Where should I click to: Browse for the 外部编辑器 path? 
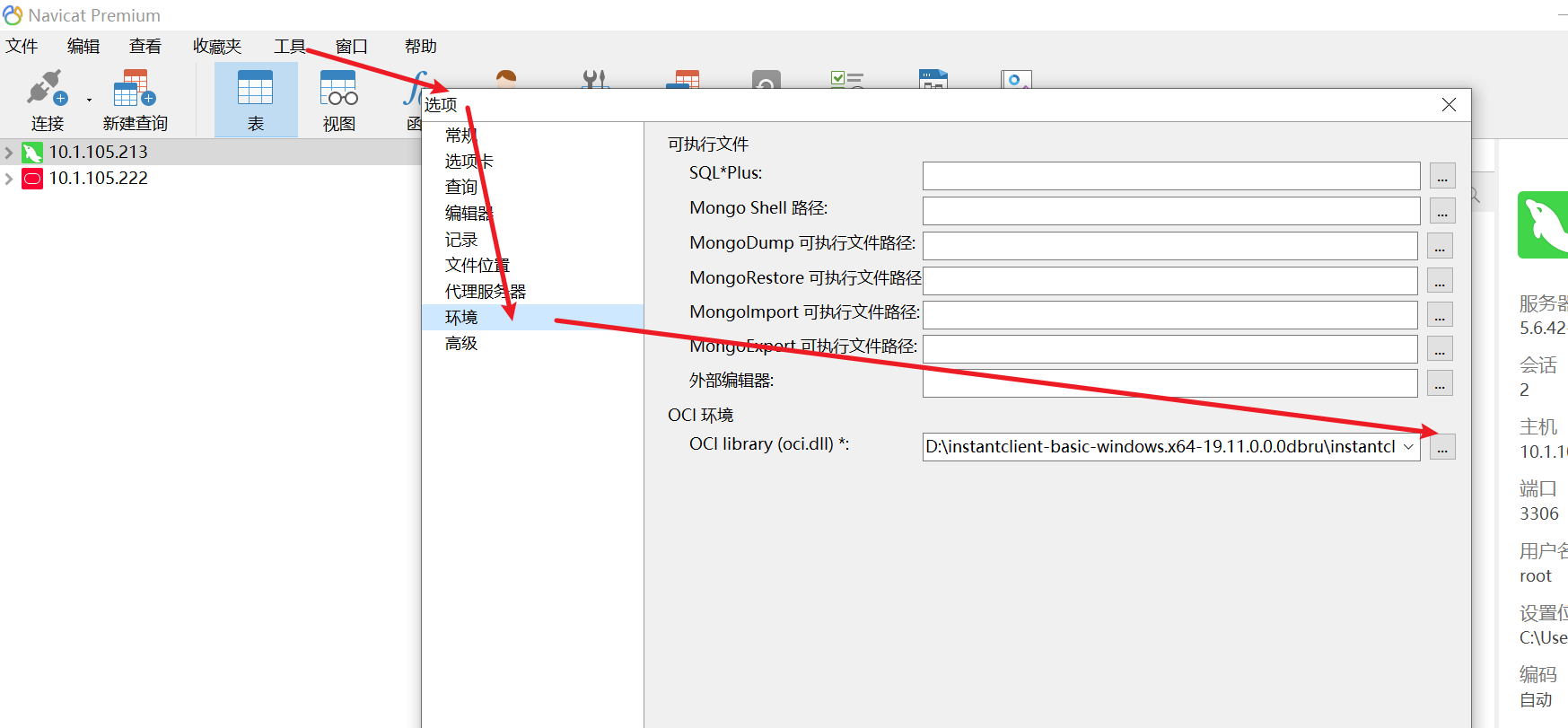pyautogui.click(x=1440, y=383)
